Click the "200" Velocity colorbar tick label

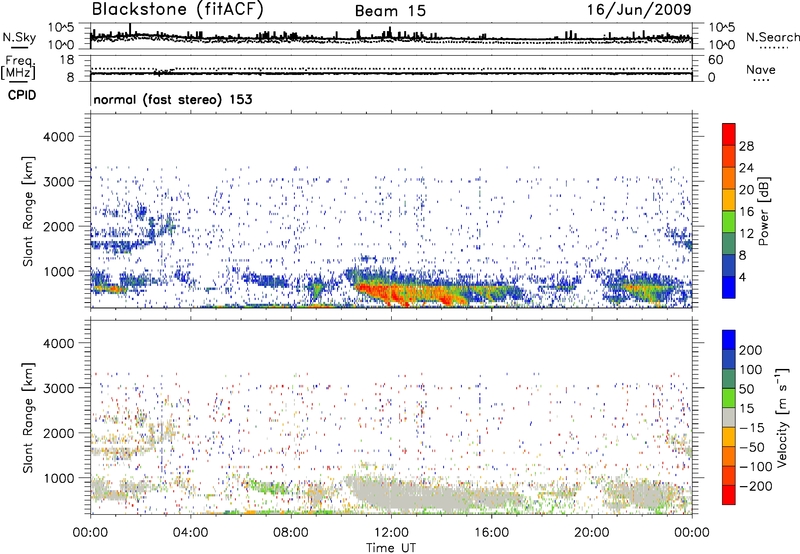click(x=751, y=350)
